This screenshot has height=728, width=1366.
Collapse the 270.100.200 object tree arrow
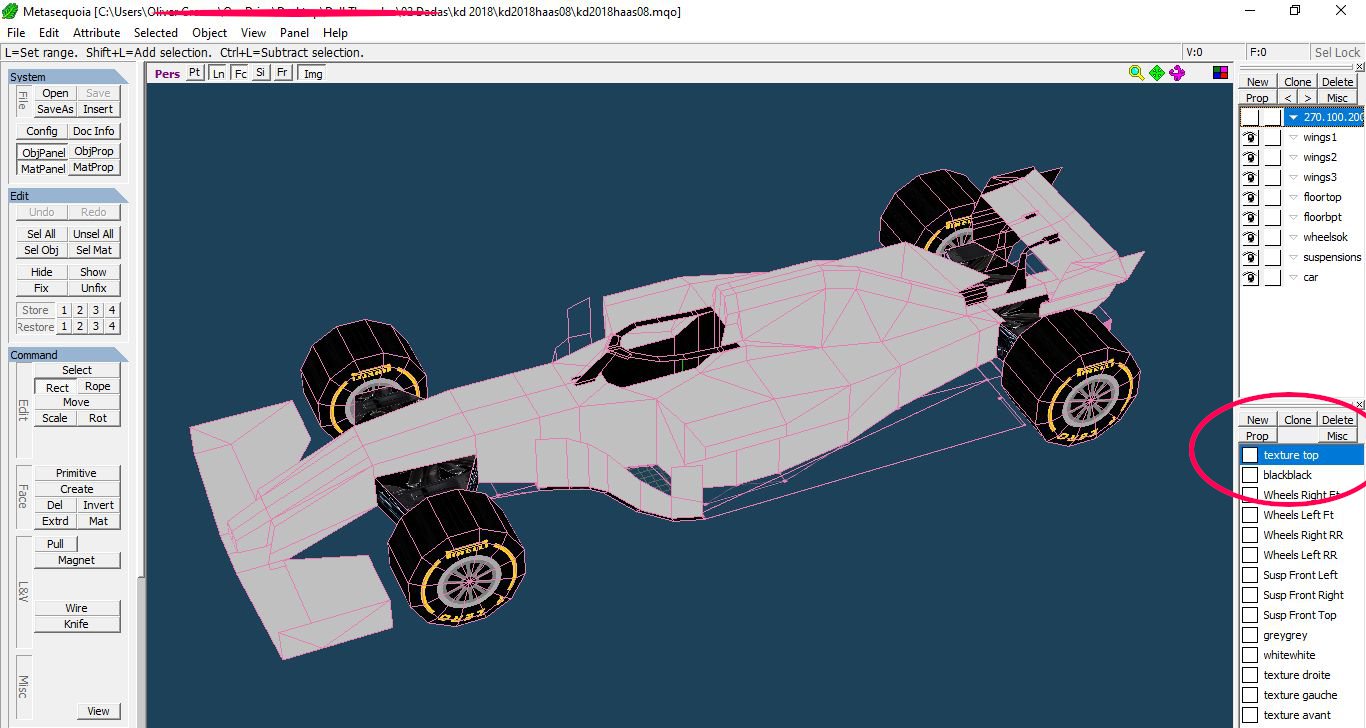pyautogui.click(x=1293, y=118)
